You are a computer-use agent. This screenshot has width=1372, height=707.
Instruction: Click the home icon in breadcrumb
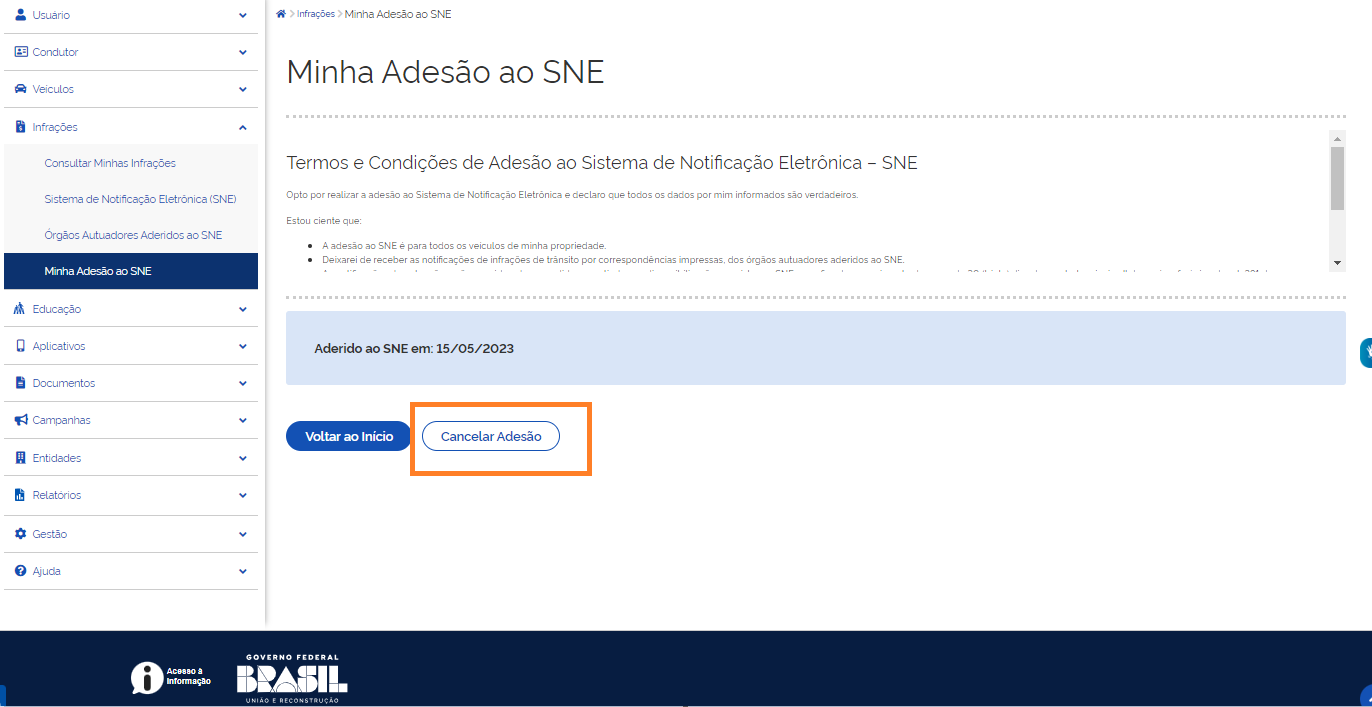point(281,14)
